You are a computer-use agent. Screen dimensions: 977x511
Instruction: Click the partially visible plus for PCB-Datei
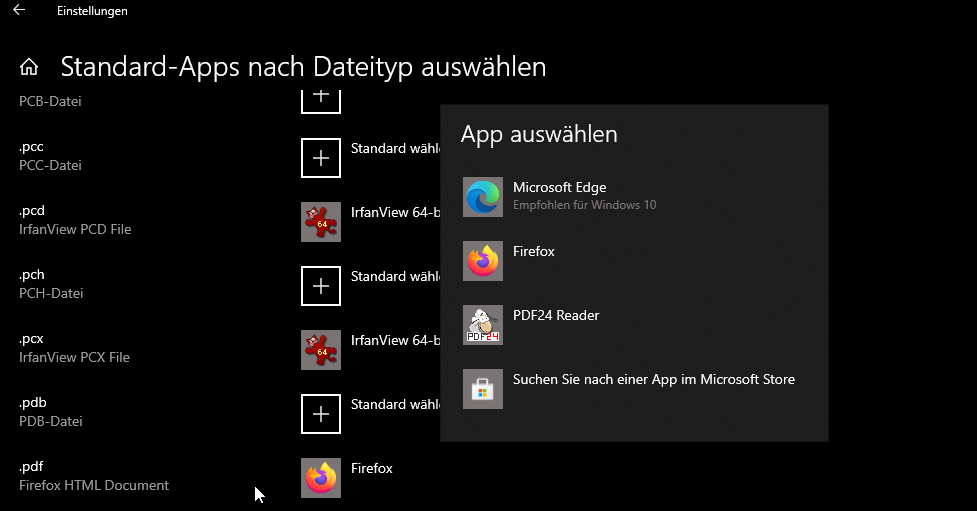[321, 102]
